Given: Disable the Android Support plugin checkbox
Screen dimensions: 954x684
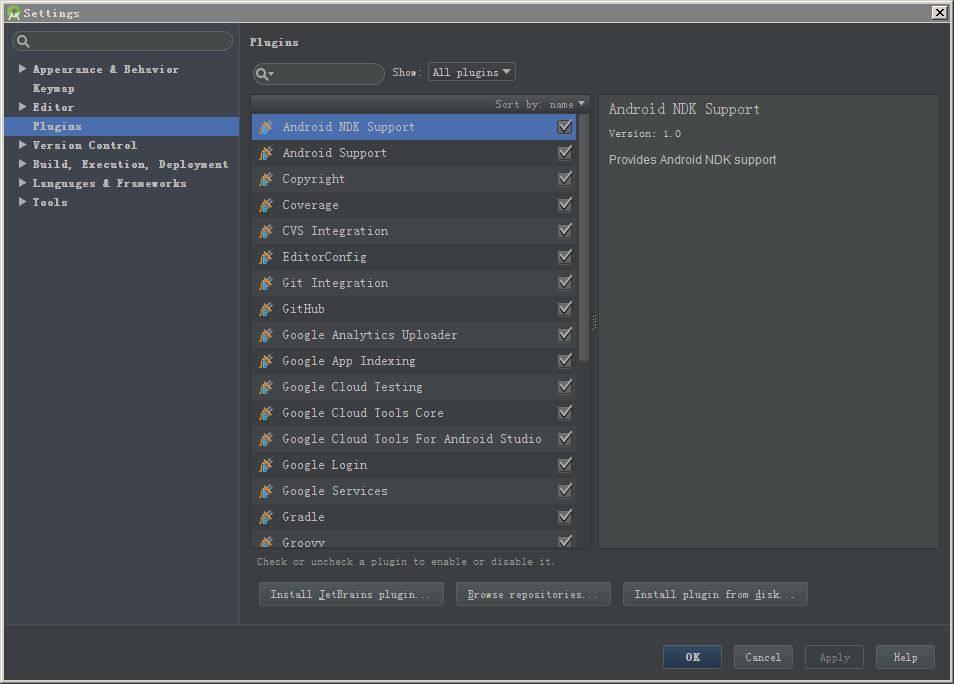Looking at the screenshot, I should coord(565,153).
